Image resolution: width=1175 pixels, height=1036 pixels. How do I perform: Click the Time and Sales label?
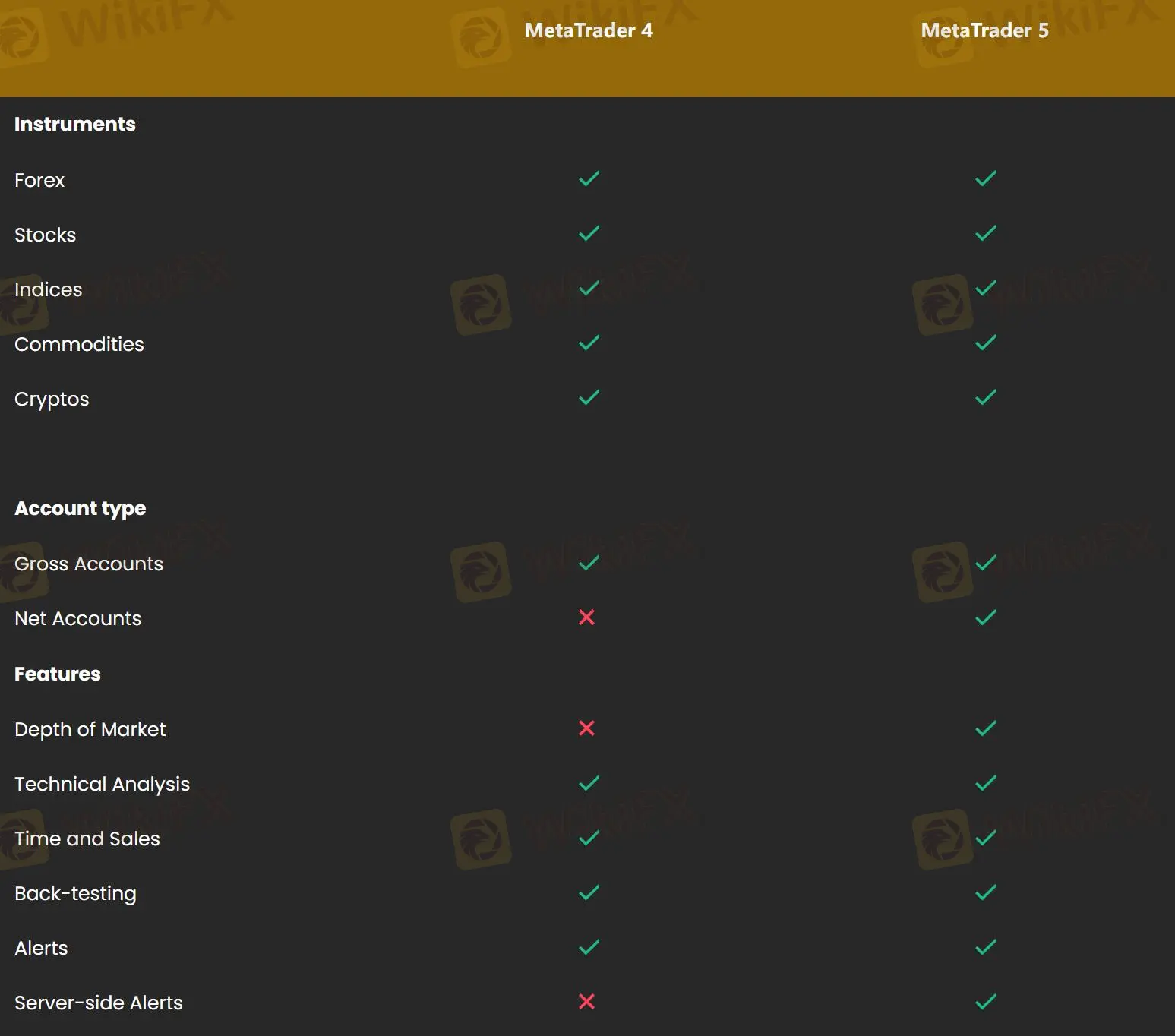(x=87, y=839)
